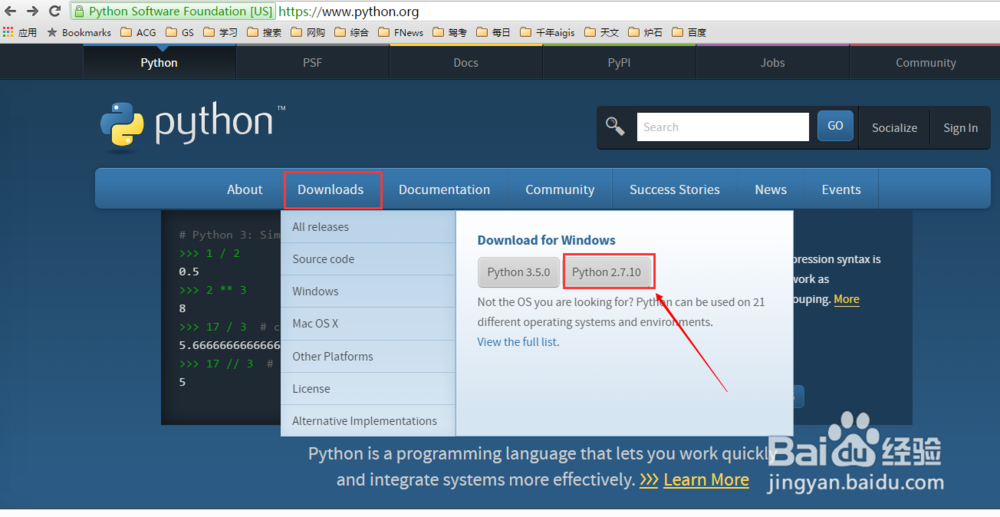This screenshot has height=517, width=1000.
Task: Open the 网购 bookmark folder
Action: click(x=307, y=32)
